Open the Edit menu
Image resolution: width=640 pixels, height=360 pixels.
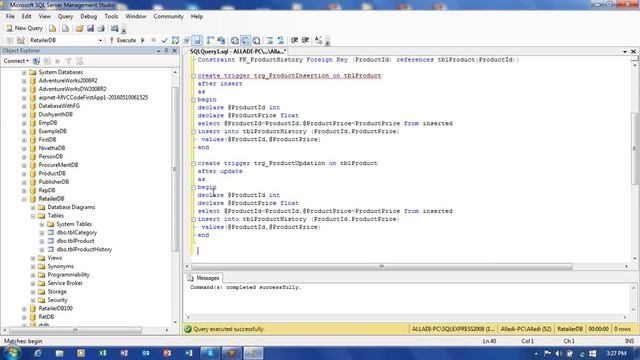click(x=27, y=16)
